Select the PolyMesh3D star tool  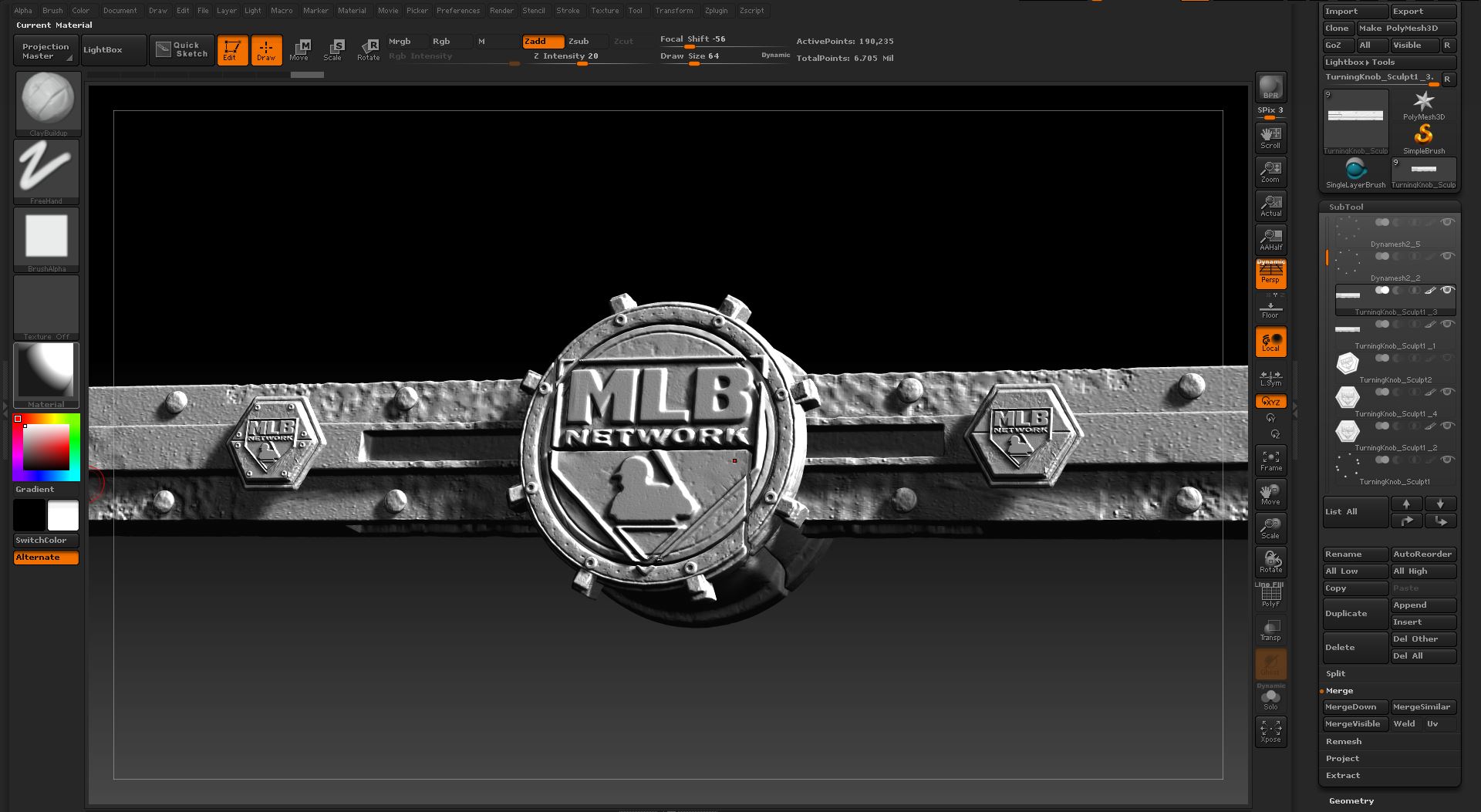(1423, 106)
